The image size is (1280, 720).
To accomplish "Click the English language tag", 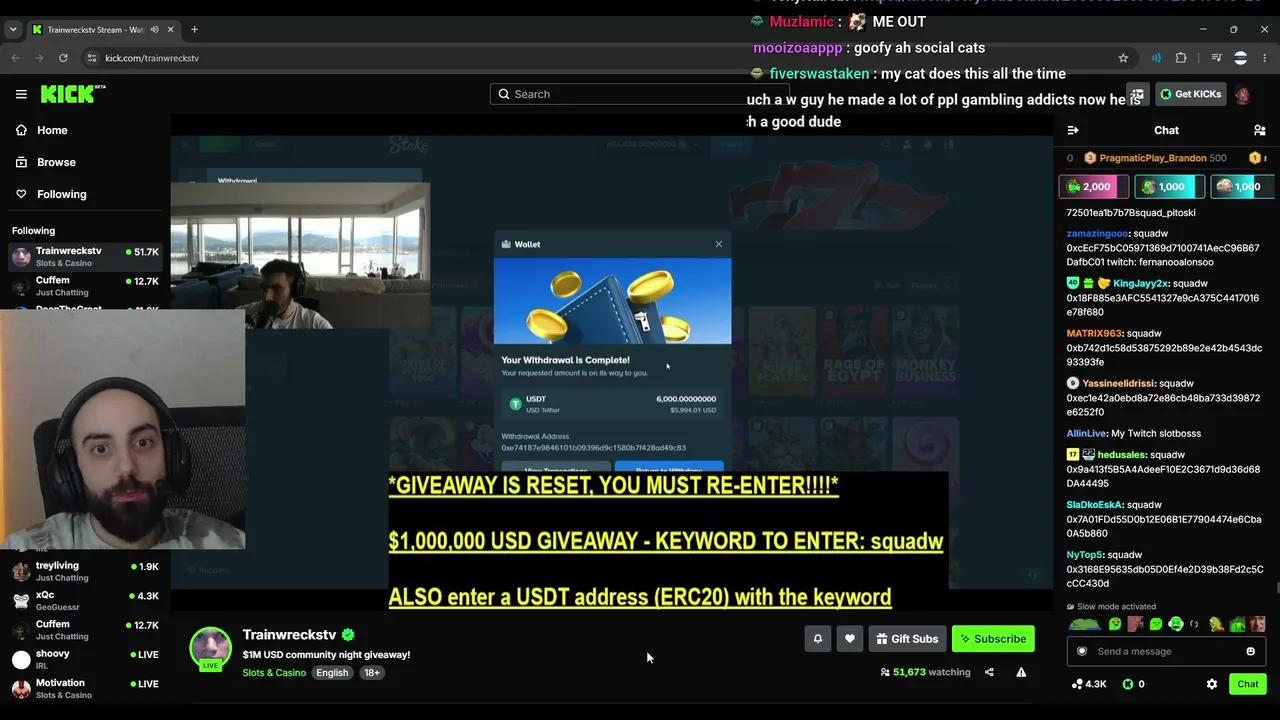I will point(332,673).
